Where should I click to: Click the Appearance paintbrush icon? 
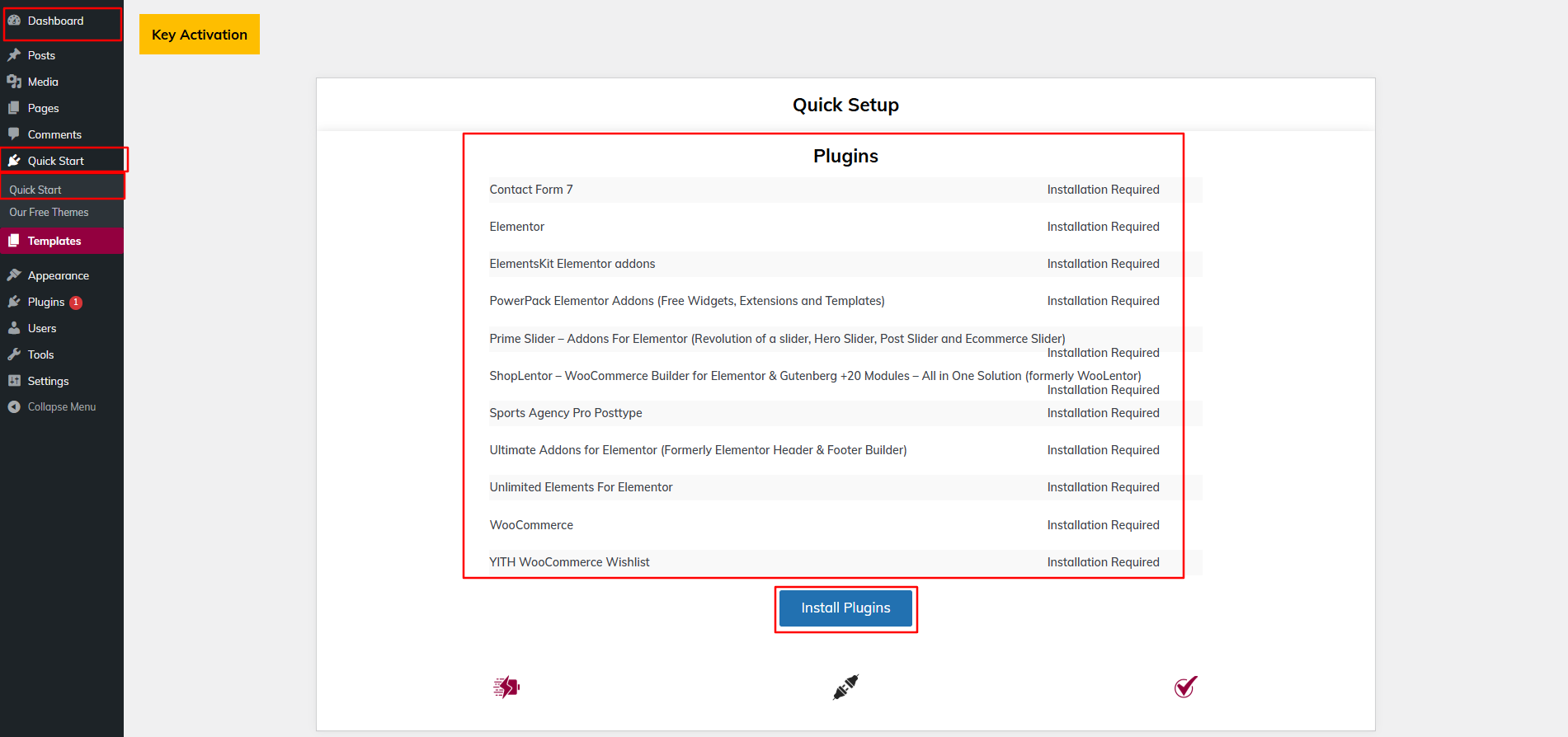14,275
